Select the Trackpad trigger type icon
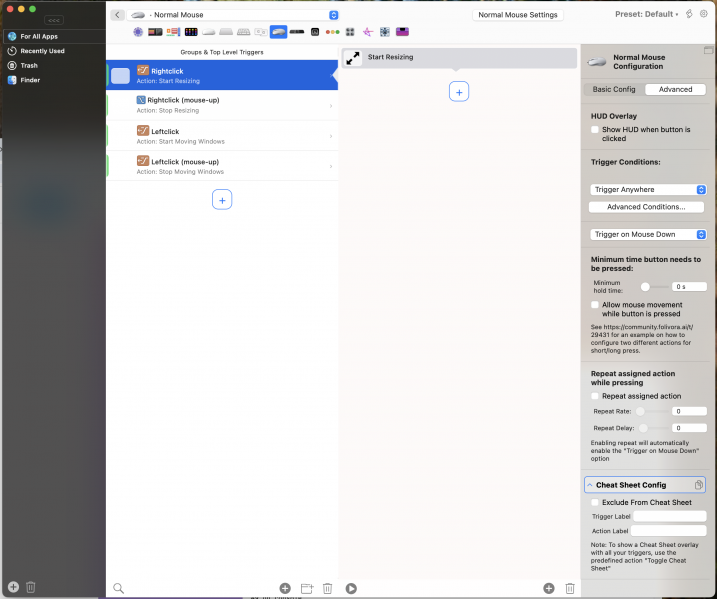Image resolution: width=717 pixels, height=599 pixels. 226,32
